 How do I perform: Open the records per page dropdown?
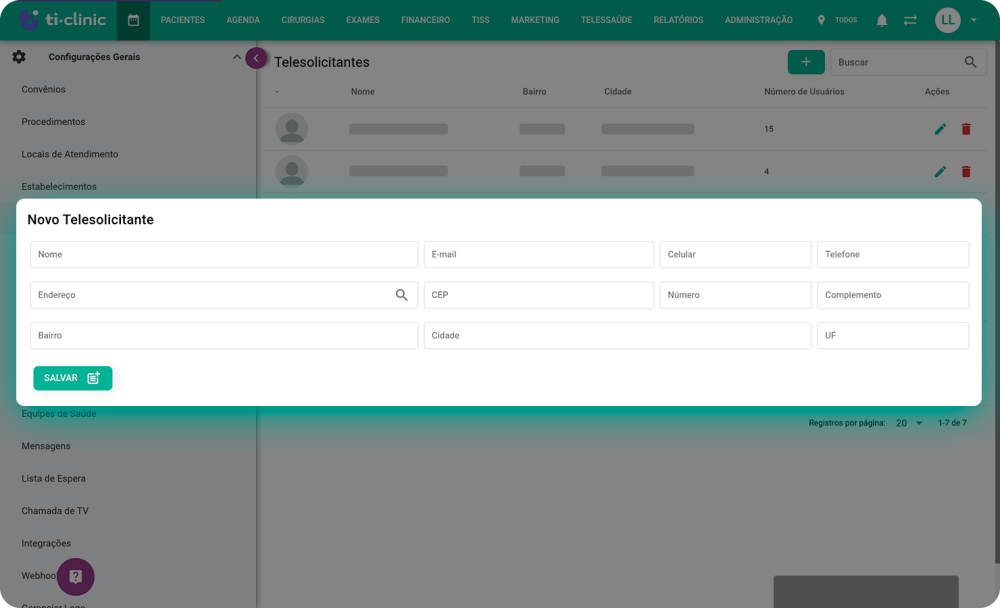click(x=909, y=423)
